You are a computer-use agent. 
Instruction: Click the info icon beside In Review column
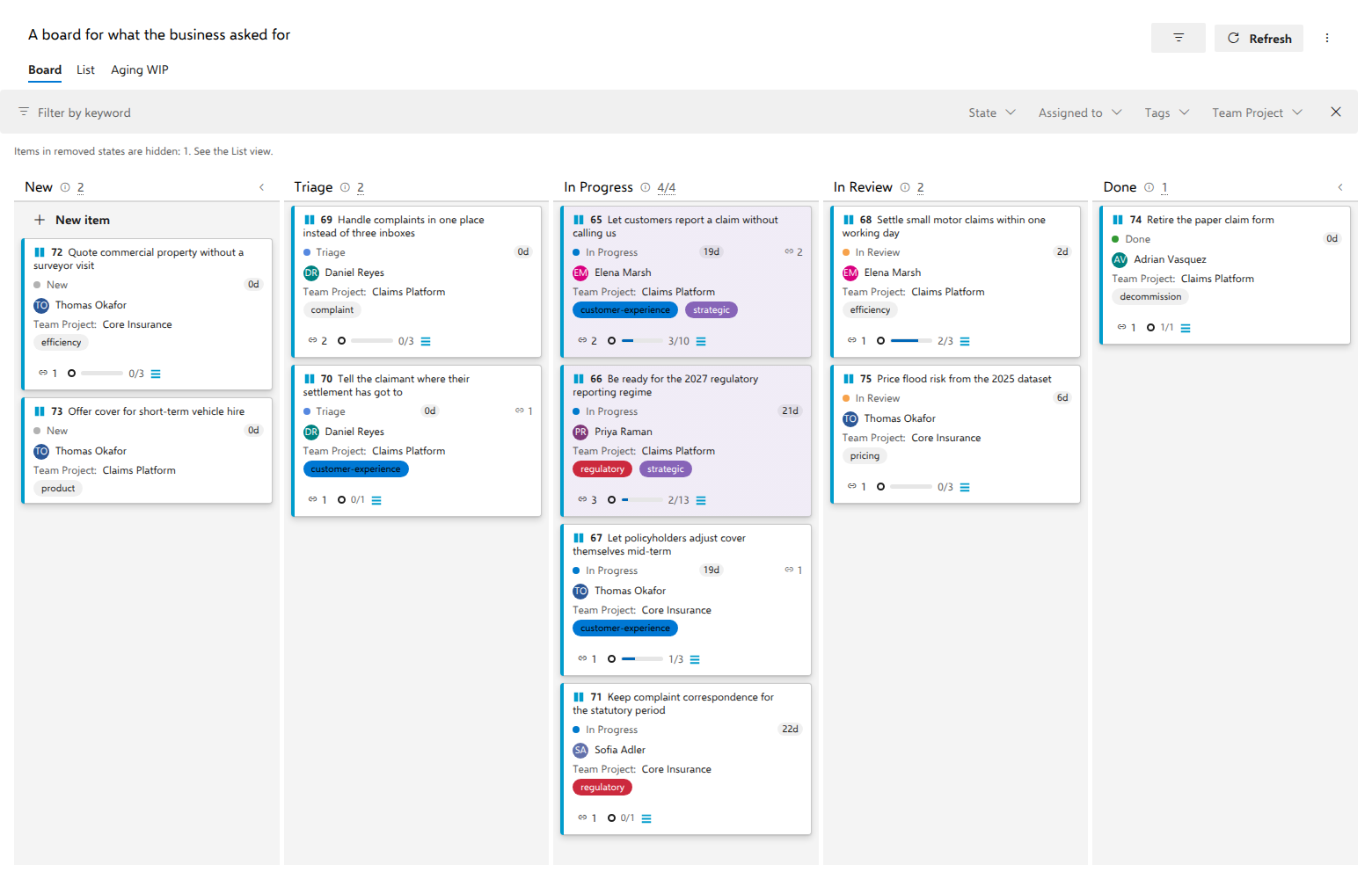905,187
